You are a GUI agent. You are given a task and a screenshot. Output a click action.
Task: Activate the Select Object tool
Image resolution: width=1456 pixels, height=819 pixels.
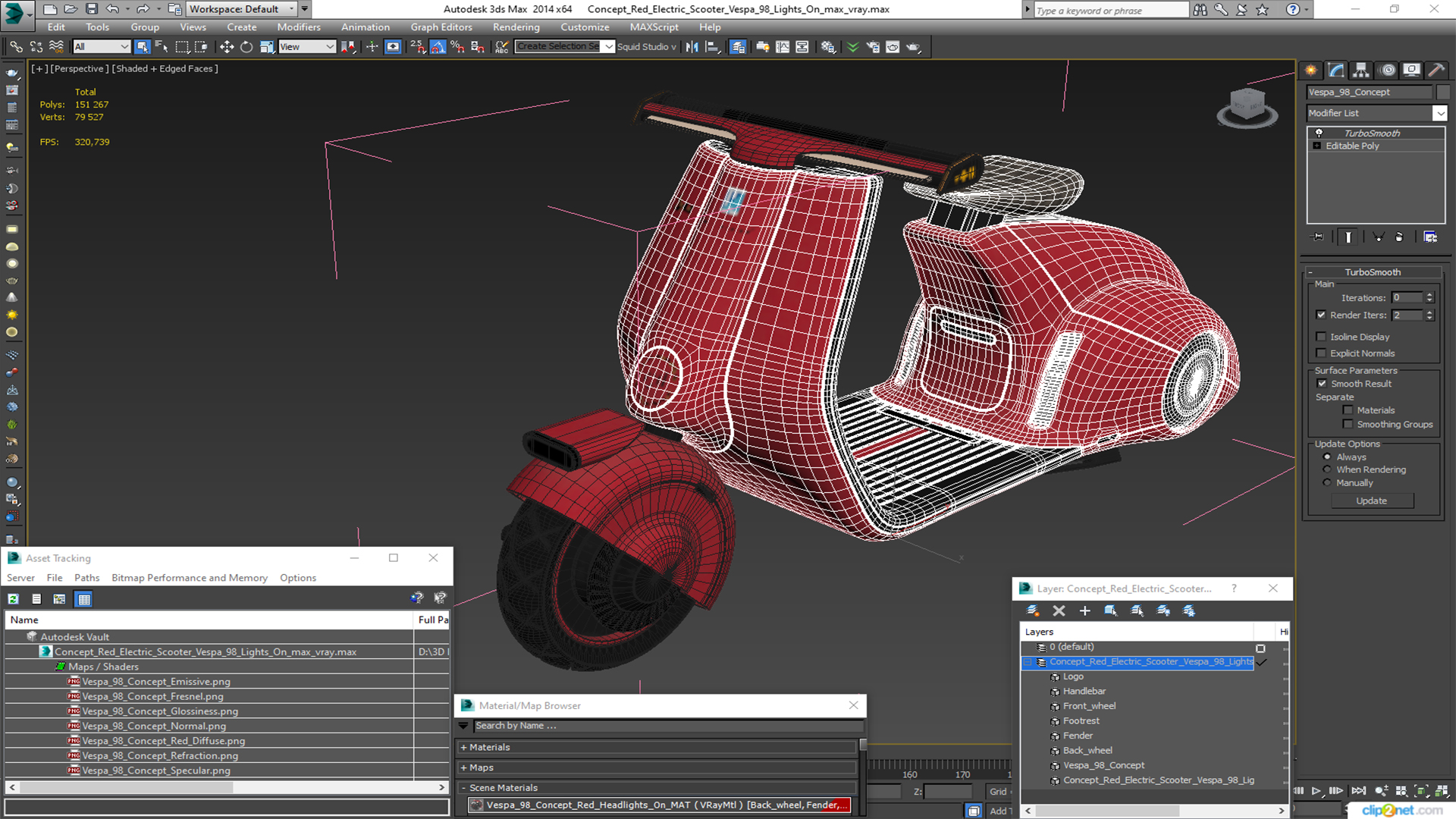142,47
